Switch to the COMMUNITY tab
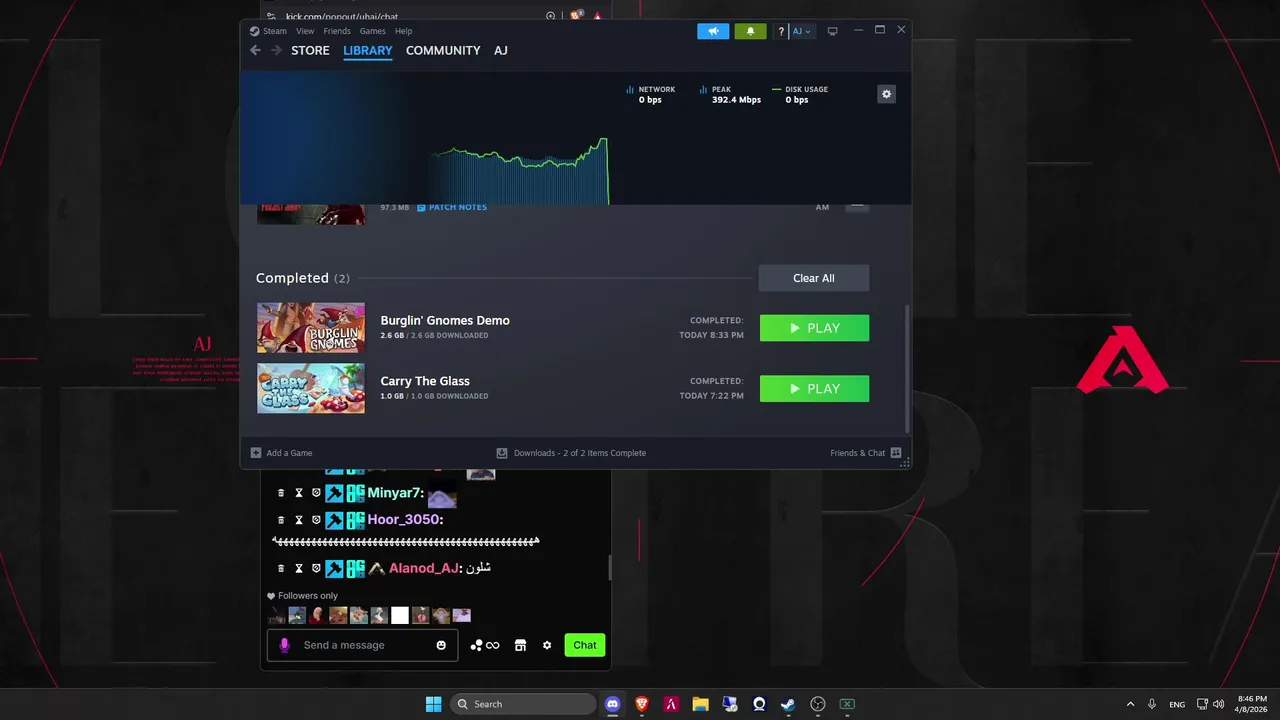 pos(443,50)
